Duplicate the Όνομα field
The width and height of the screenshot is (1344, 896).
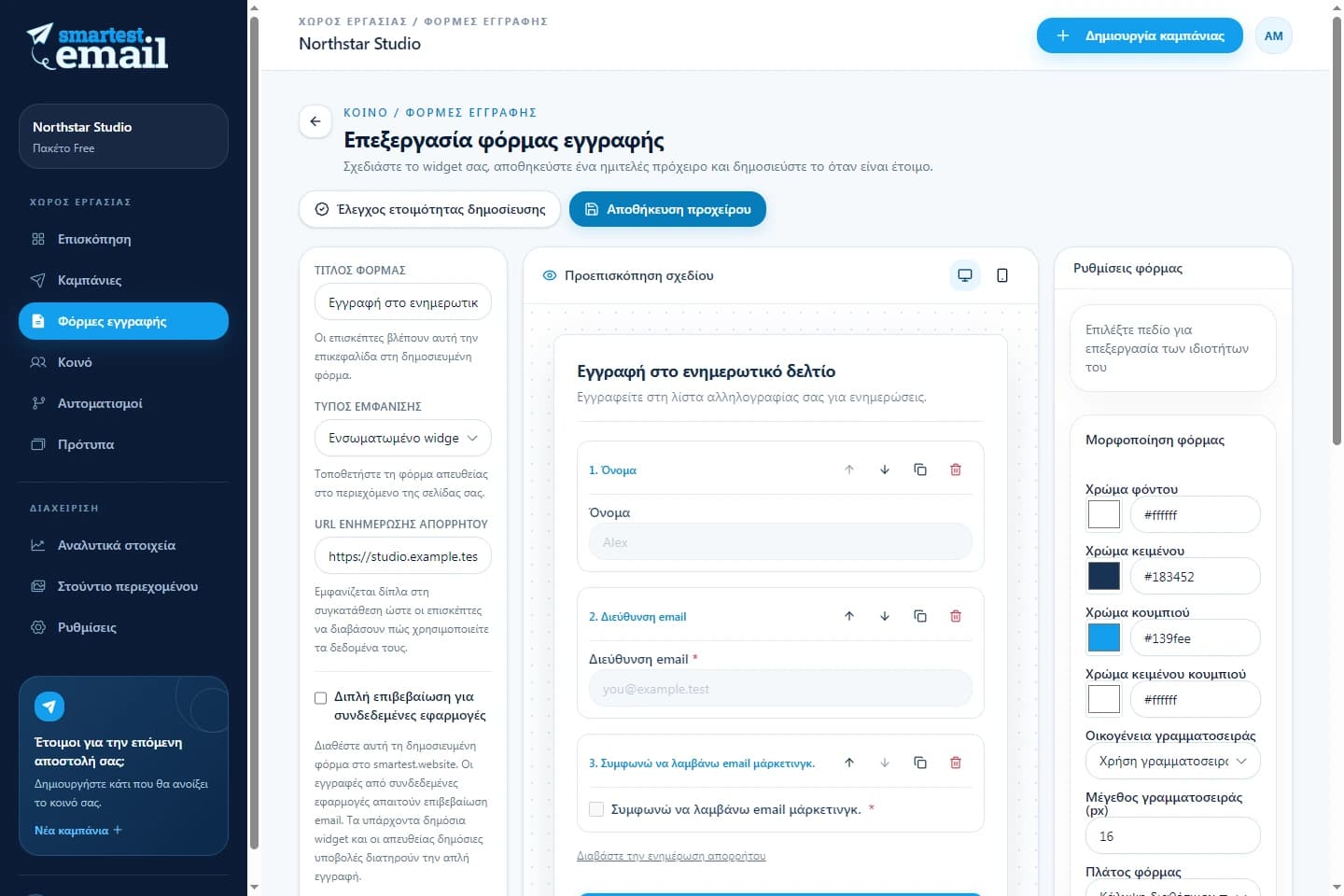920,469
